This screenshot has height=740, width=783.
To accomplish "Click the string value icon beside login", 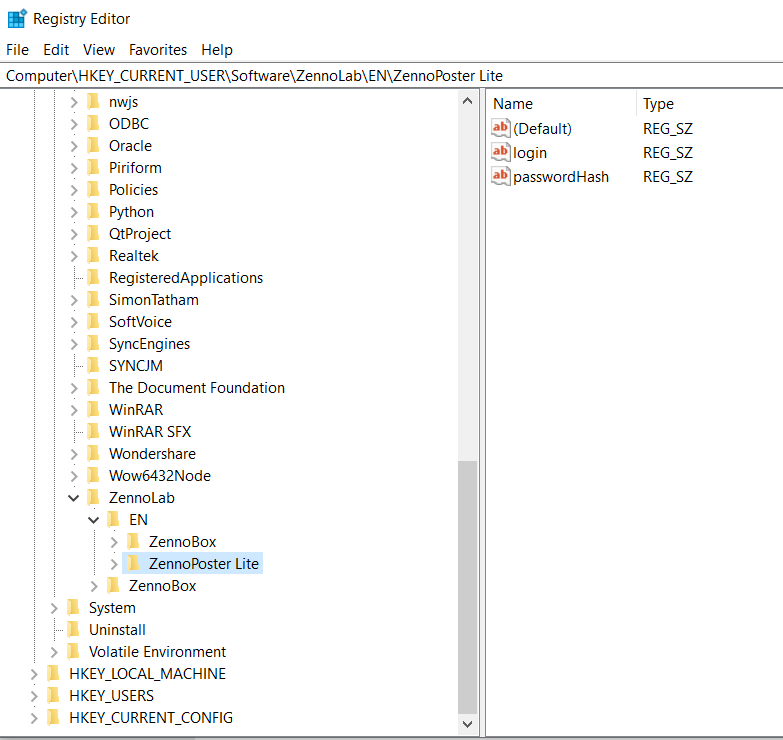I will coord(500,152).
